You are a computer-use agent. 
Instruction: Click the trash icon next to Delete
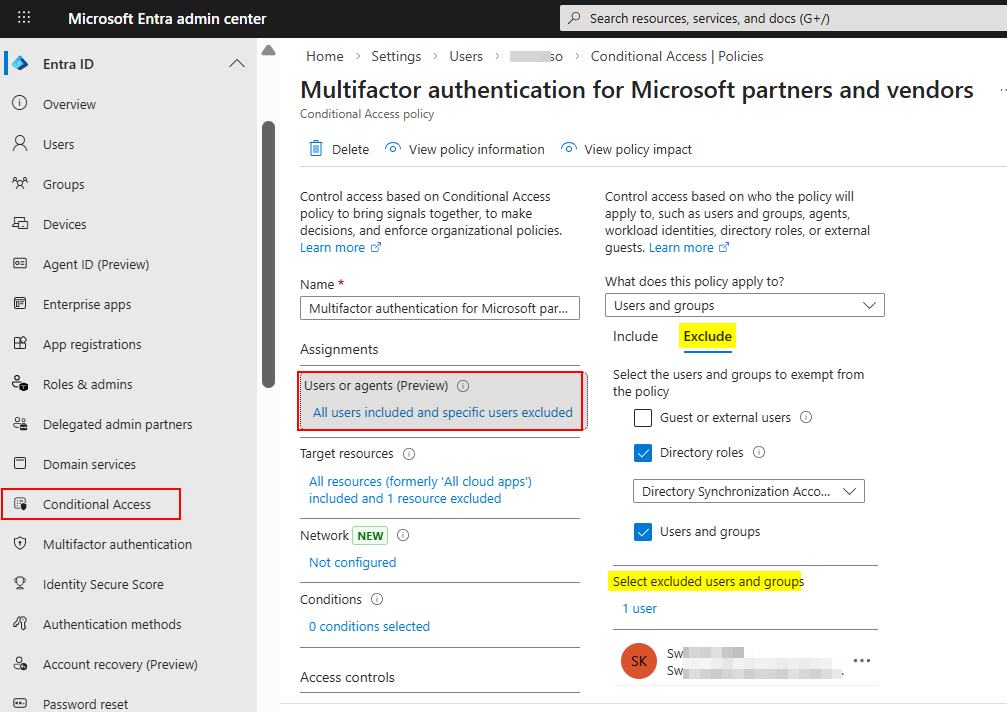point(316,148)
